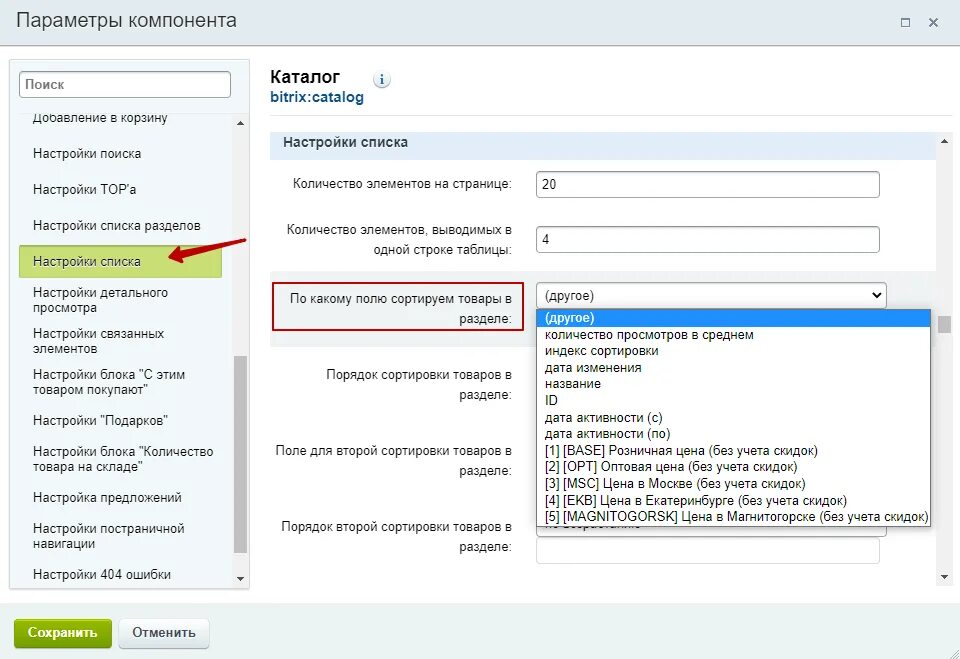Open the "С этим товаром покупают" block settings

click(108, 382)
